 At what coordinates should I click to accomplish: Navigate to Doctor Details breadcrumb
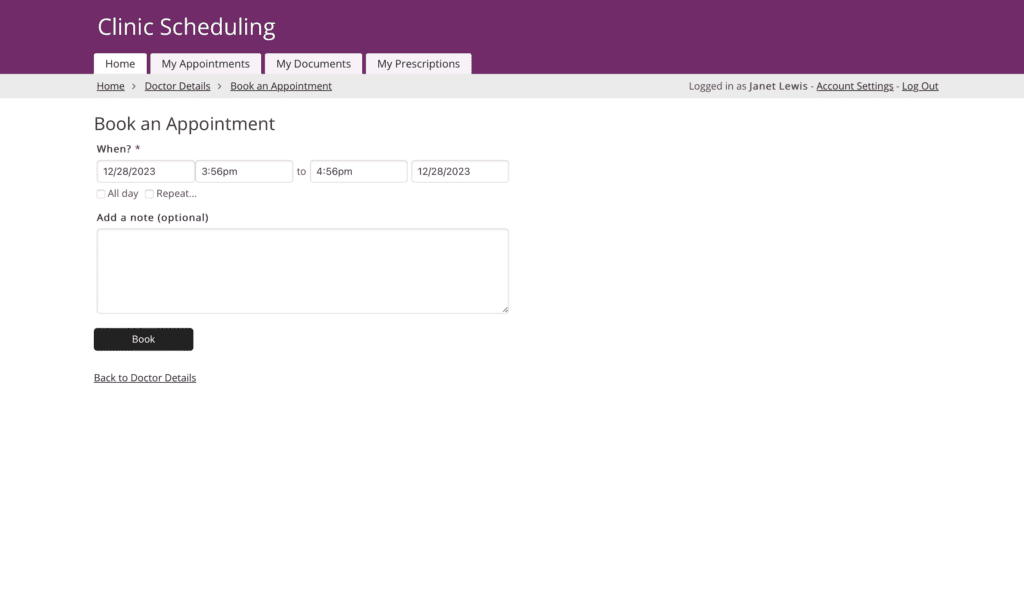[x=177, y=86]
